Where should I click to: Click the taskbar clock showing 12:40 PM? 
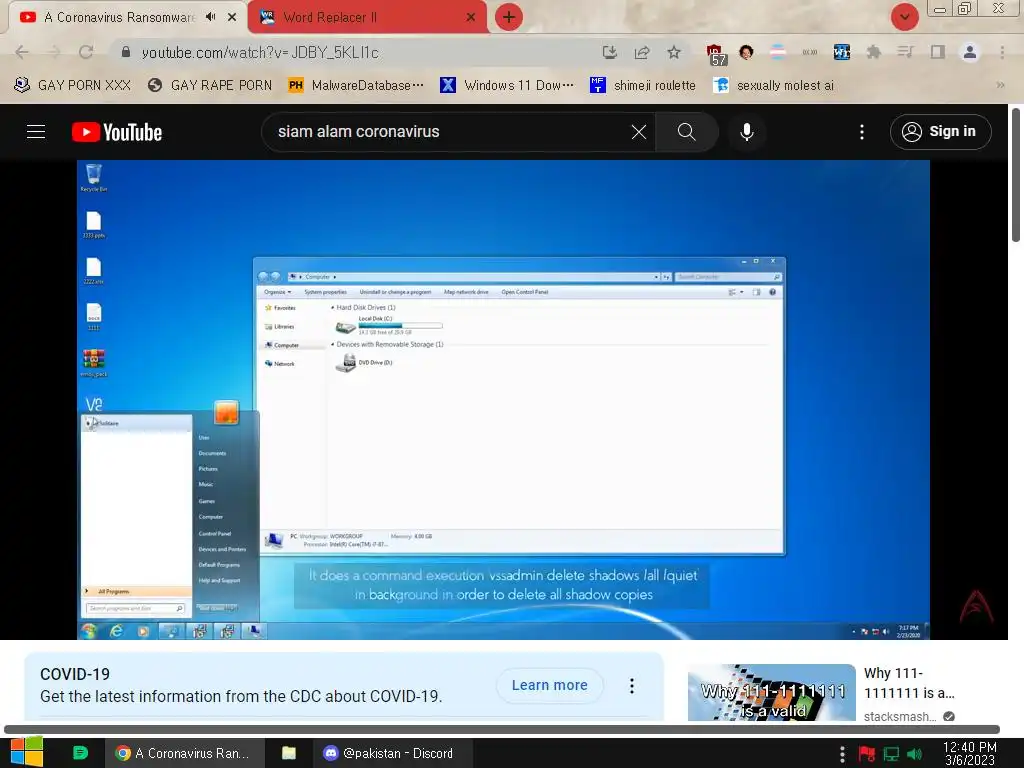click(970, 753)
